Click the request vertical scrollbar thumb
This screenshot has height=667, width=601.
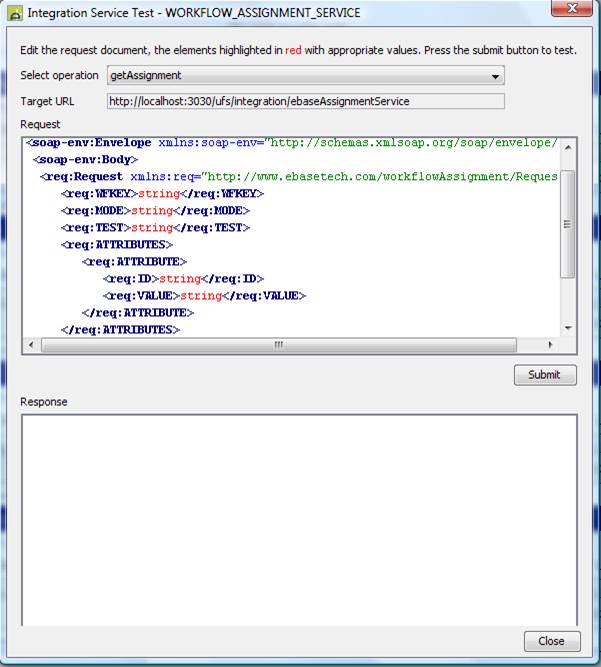(x=568, y=224)
